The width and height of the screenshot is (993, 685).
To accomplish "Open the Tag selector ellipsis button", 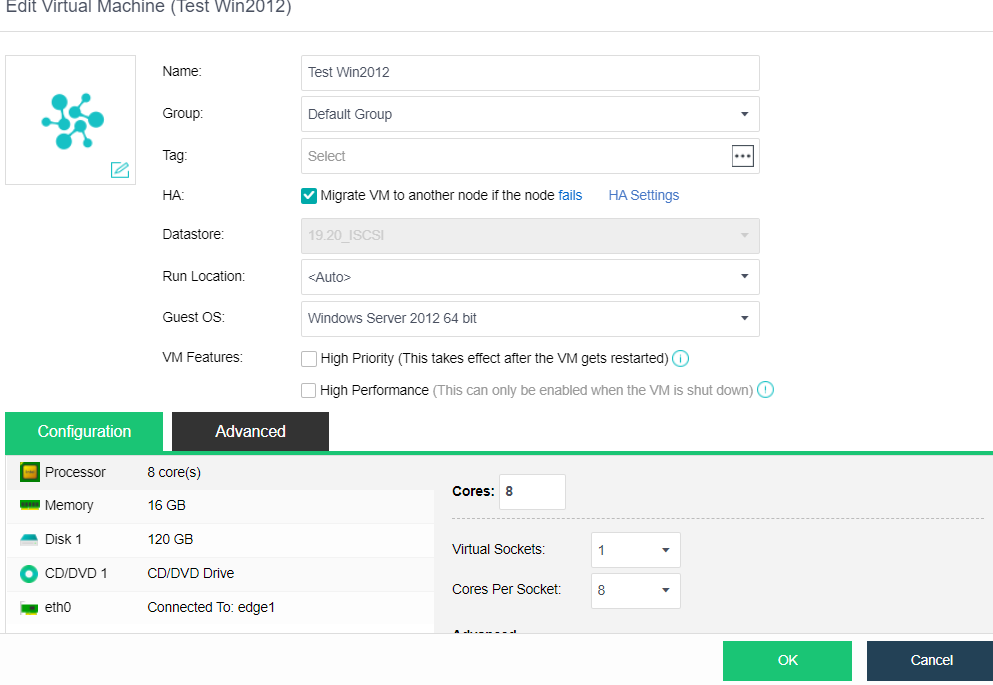I will click(742, 156).
